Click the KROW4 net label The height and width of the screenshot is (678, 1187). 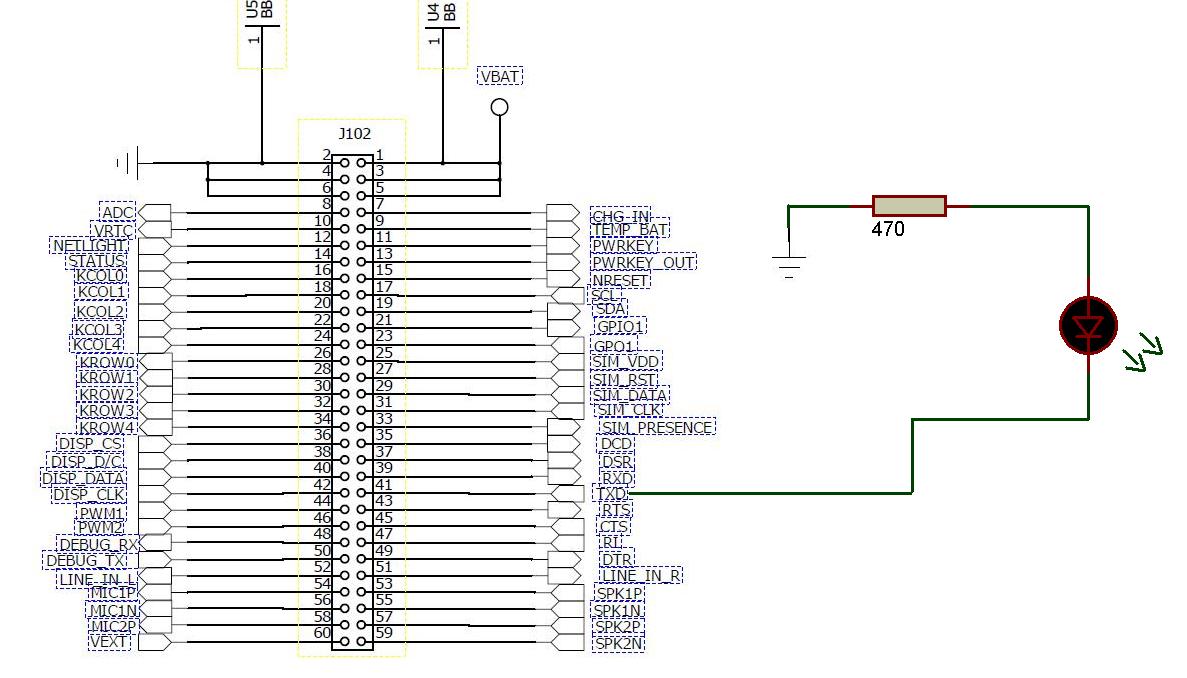click(x=107, y=428)
